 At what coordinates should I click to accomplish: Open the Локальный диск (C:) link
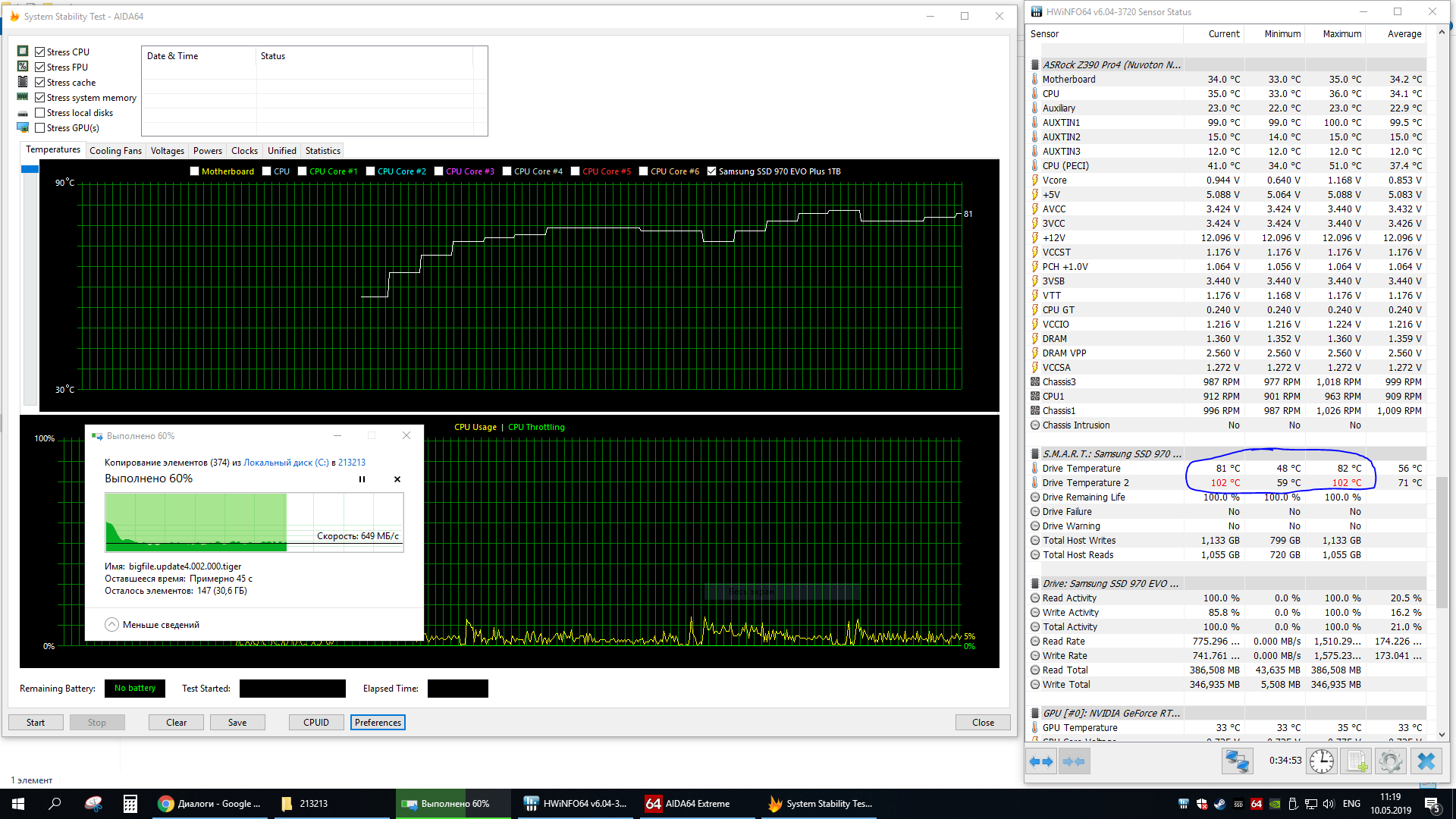coord(286,463)
